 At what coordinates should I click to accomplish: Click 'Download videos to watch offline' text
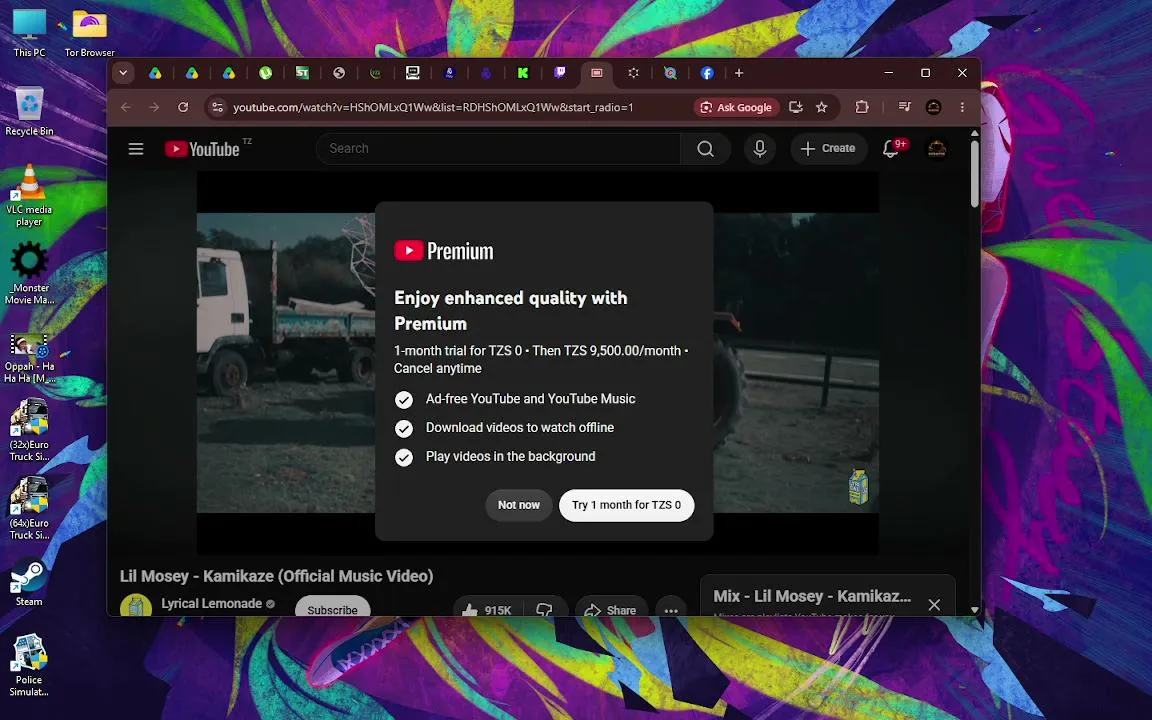[519, 428]
